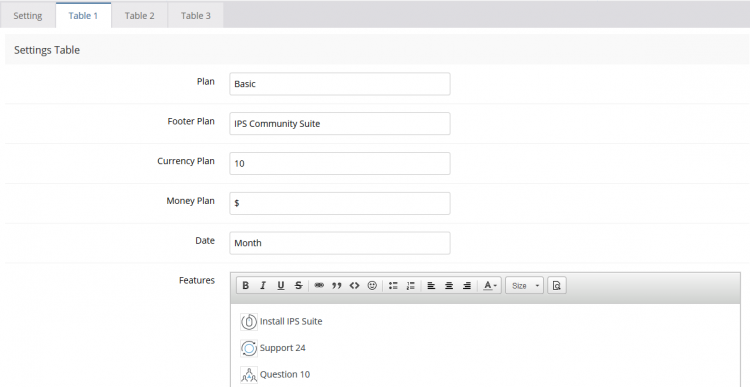
Task: Insert a bulleted list
Action: tap(393, 286)
